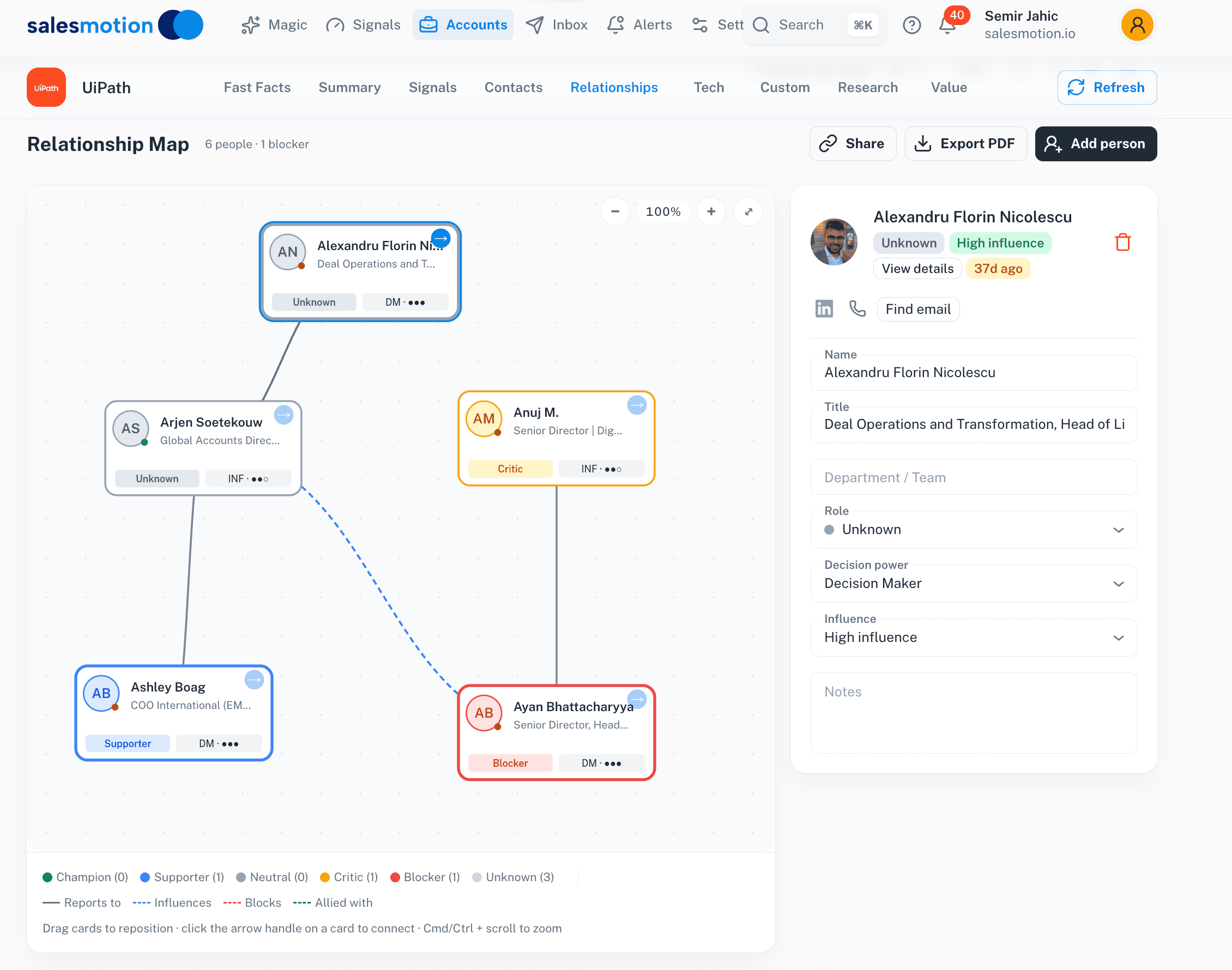Click the AB avatar on Ayan card
Screen dimensions: 1232x970
click(x=484, y=713)
